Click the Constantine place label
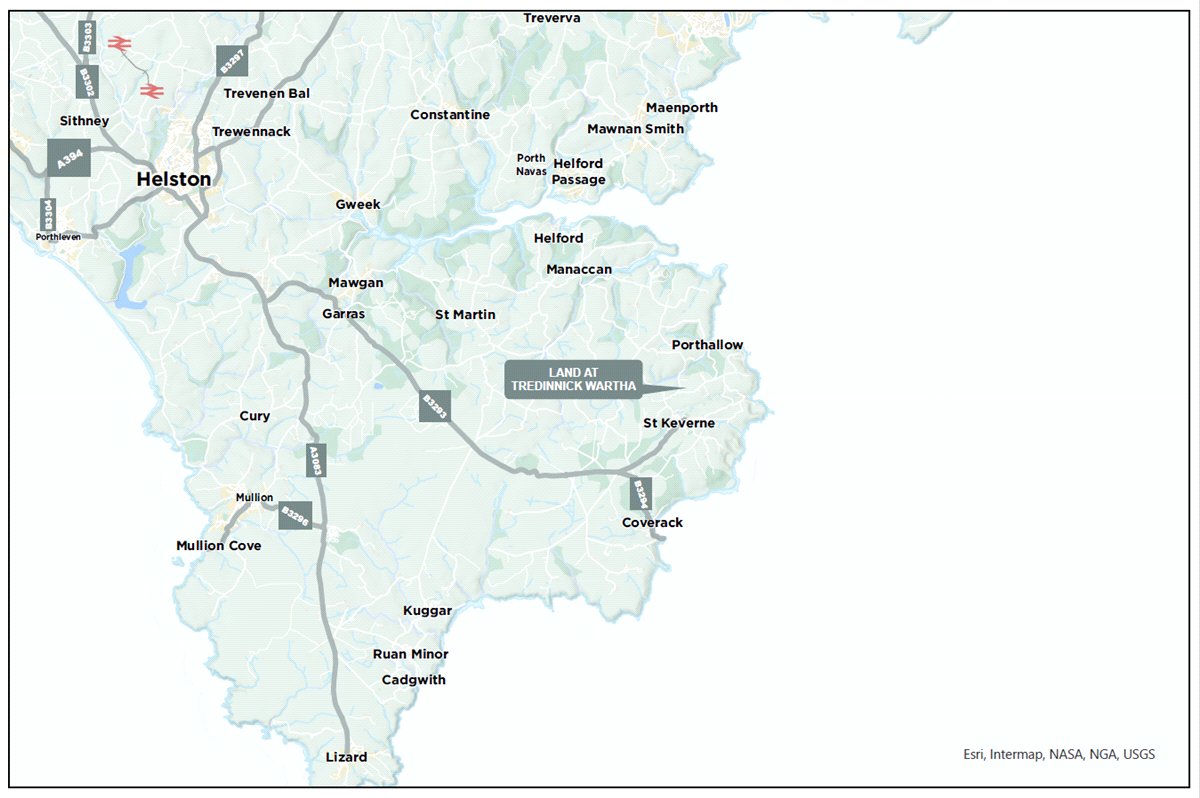 [x=450, y=115]
